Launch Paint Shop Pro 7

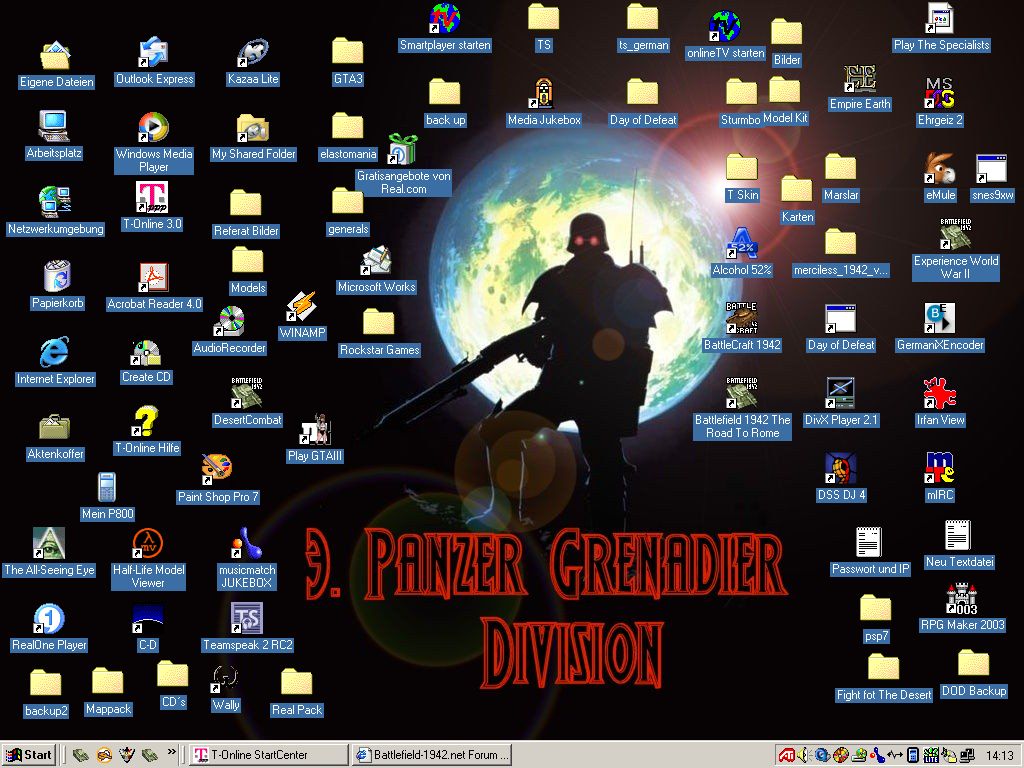[x=217, y=470]
